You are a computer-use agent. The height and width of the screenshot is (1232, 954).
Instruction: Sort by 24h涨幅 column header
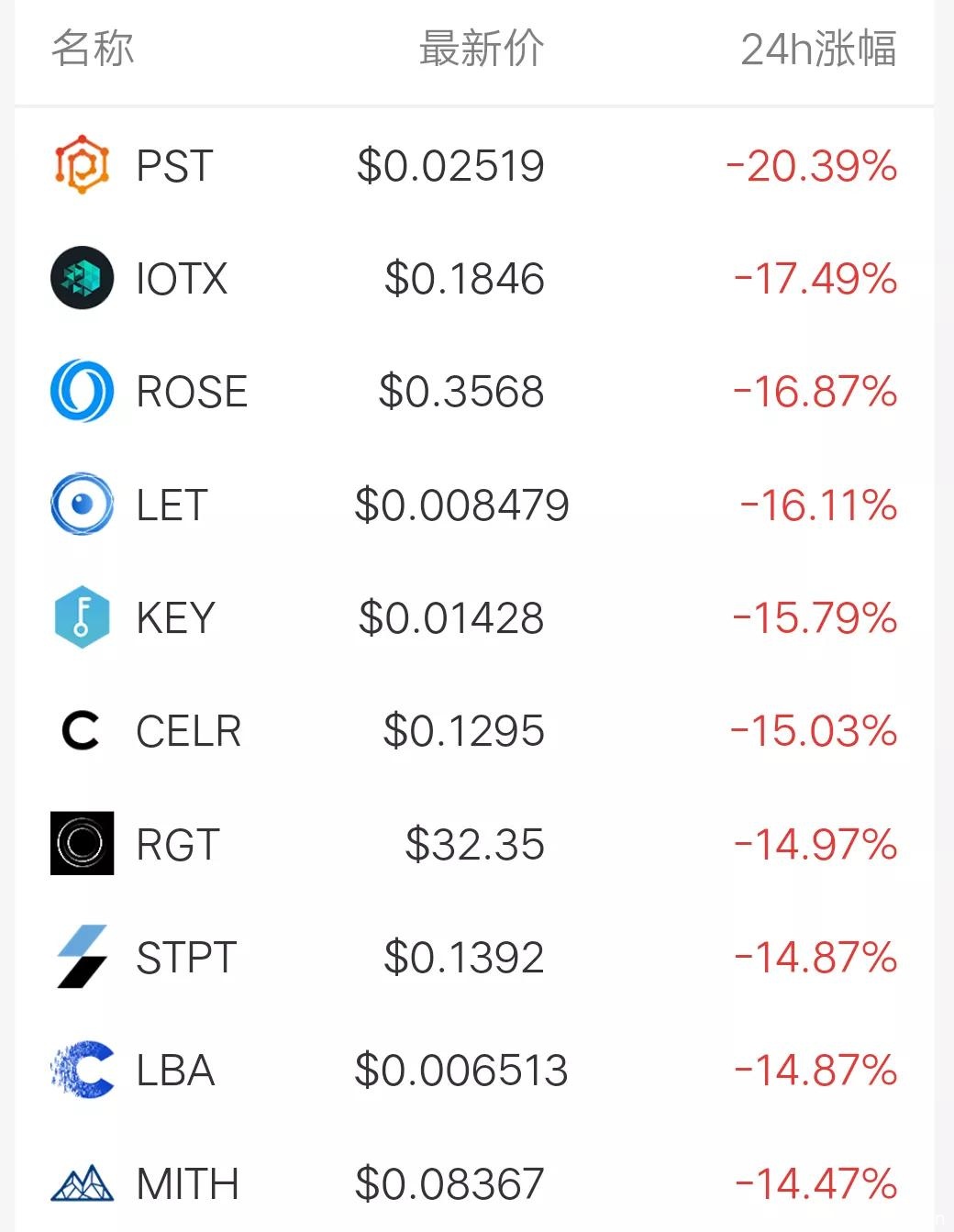click(818, 49)
